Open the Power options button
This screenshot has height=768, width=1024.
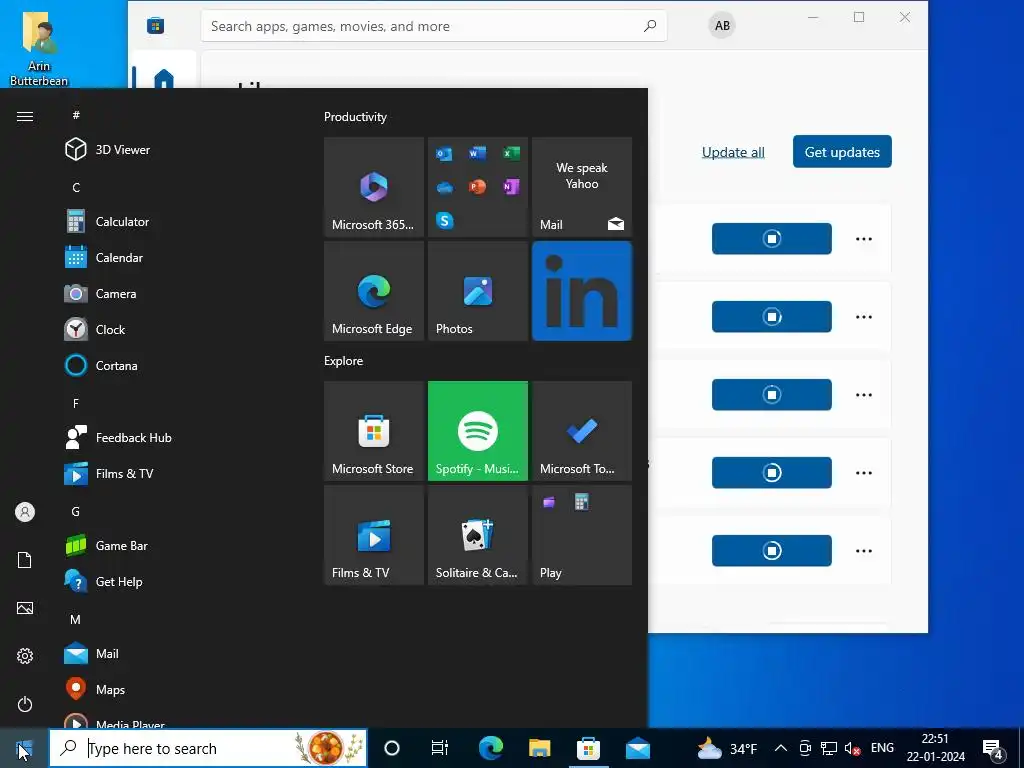[25, 704]
